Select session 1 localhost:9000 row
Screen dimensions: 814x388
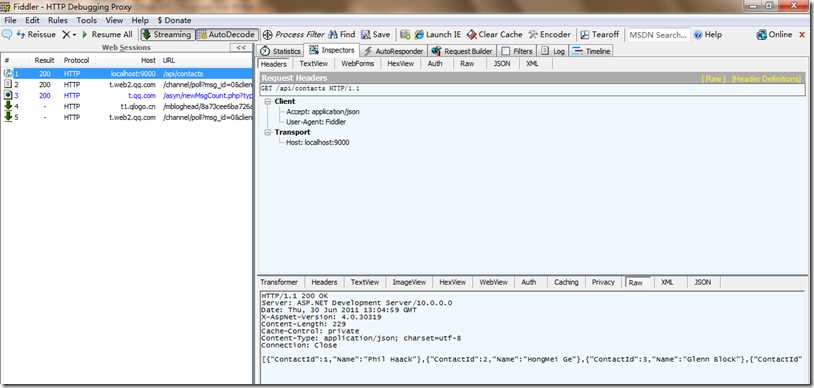[127, 74]
